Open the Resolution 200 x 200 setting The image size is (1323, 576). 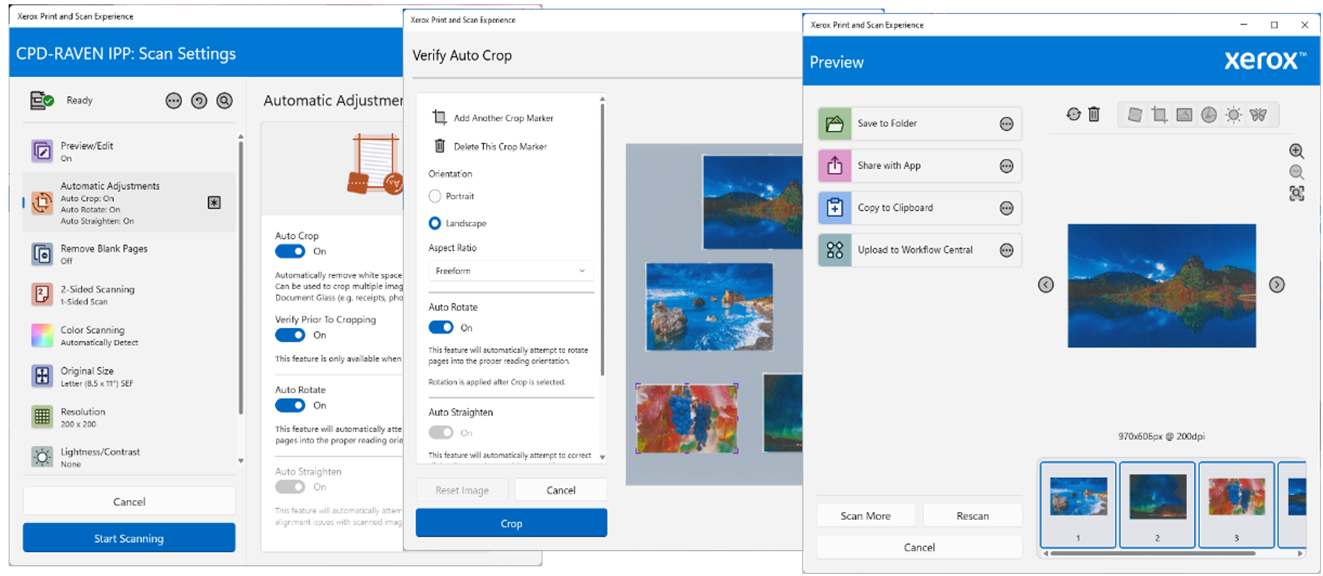click(130, 417)
